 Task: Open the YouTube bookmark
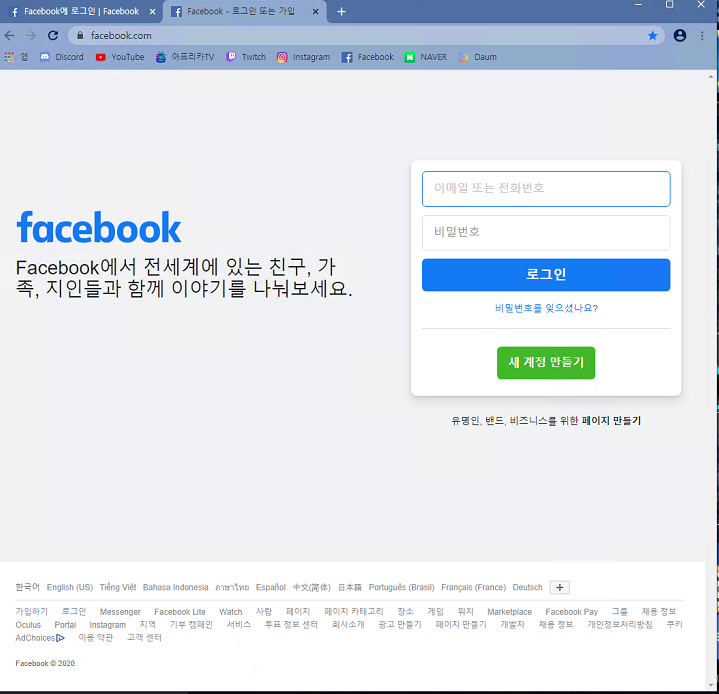120,57
